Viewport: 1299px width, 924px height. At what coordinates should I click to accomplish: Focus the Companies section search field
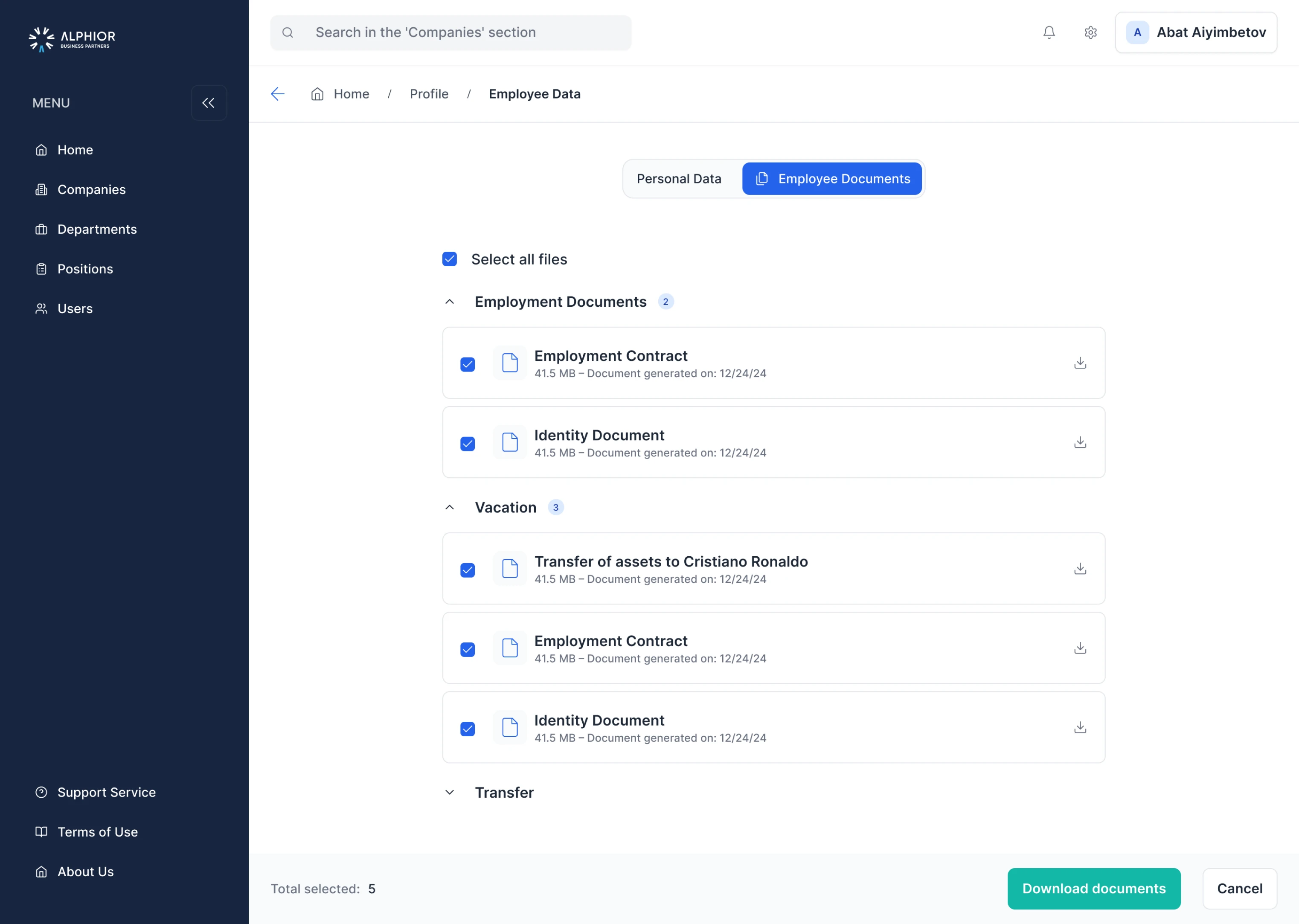tap(450, 32)
